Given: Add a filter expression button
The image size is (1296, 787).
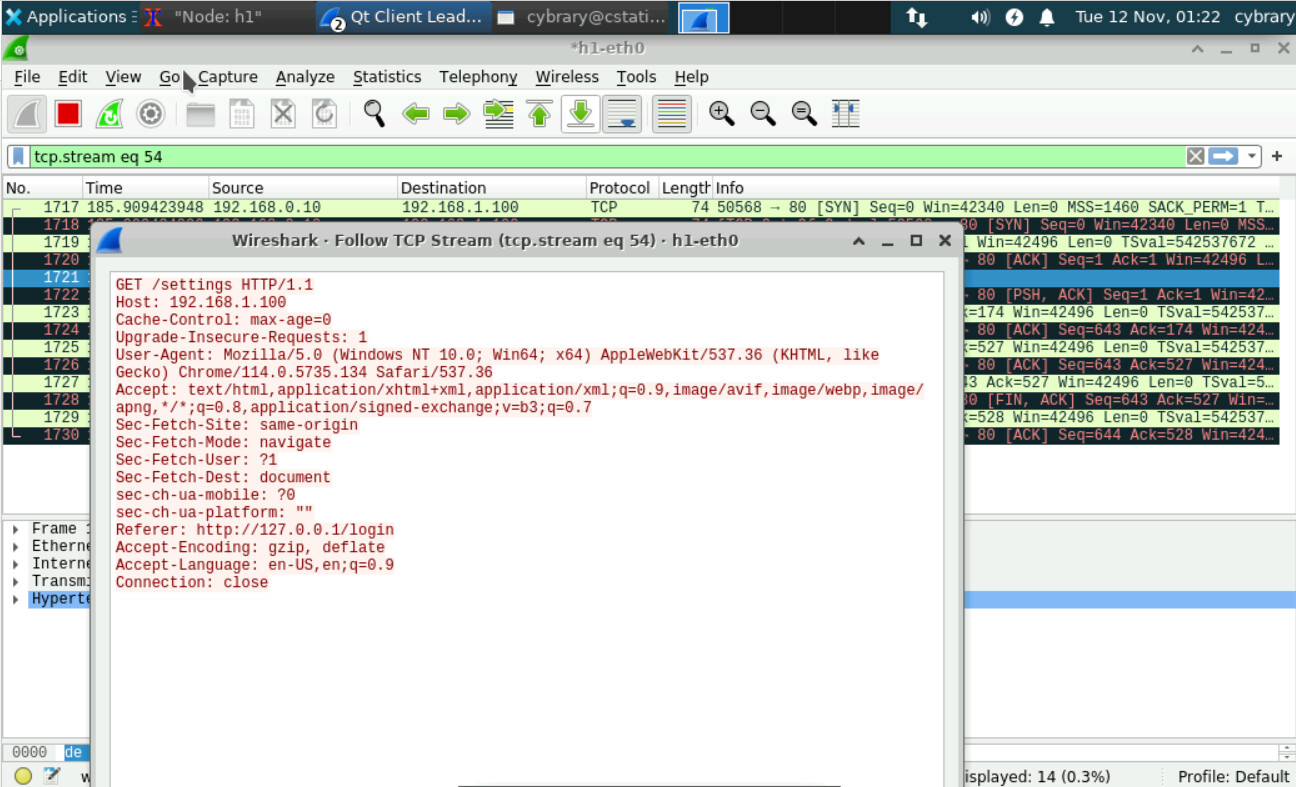Looking at the screenshot, I should pos(1277,157).
